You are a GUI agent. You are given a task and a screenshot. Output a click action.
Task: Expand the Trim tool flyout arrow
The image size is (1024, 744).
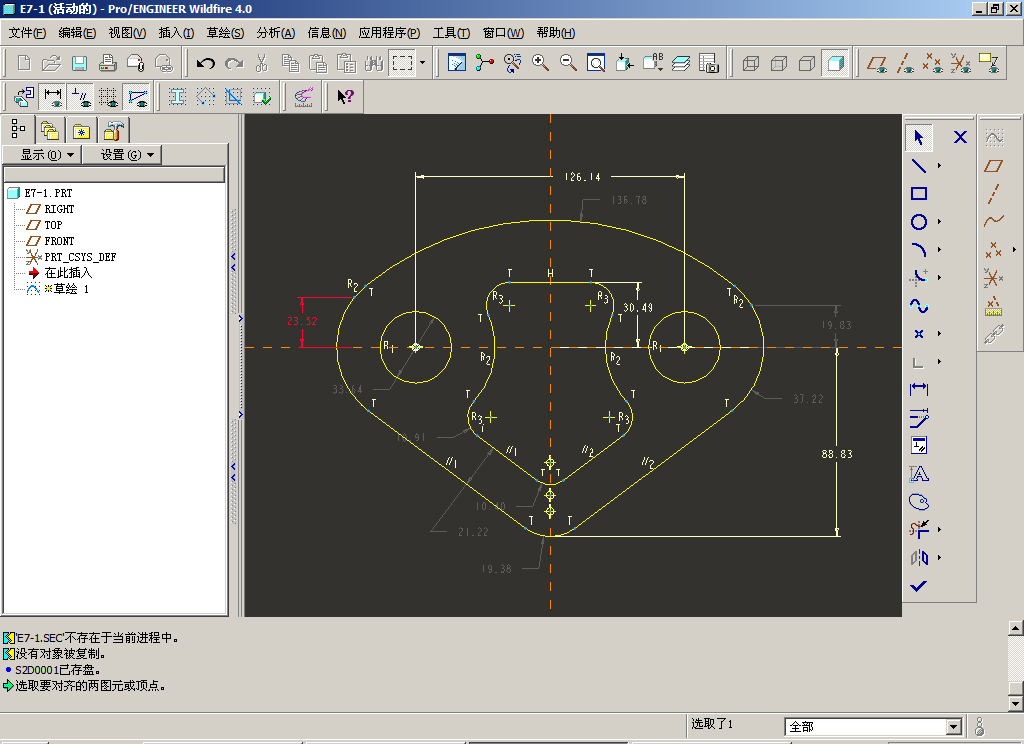[x=940, y=530]
